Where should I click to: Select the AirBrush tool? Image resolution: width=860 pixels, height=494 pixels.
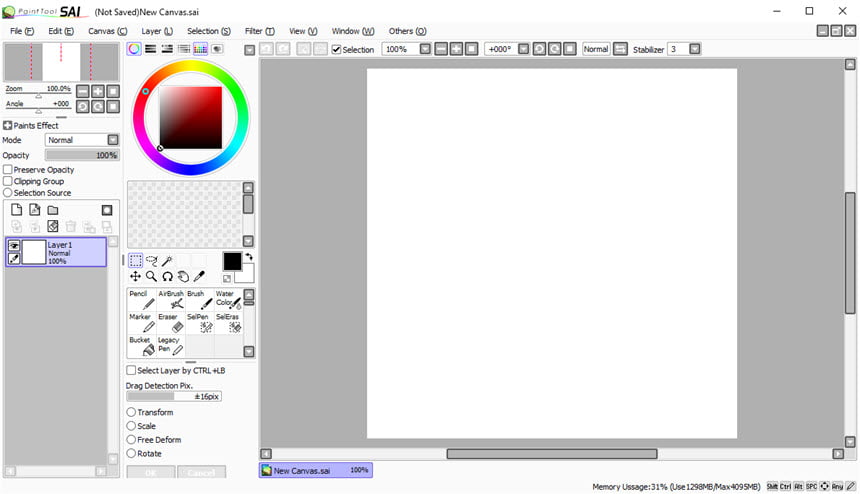pyautogui.click(x=171, y=299)
